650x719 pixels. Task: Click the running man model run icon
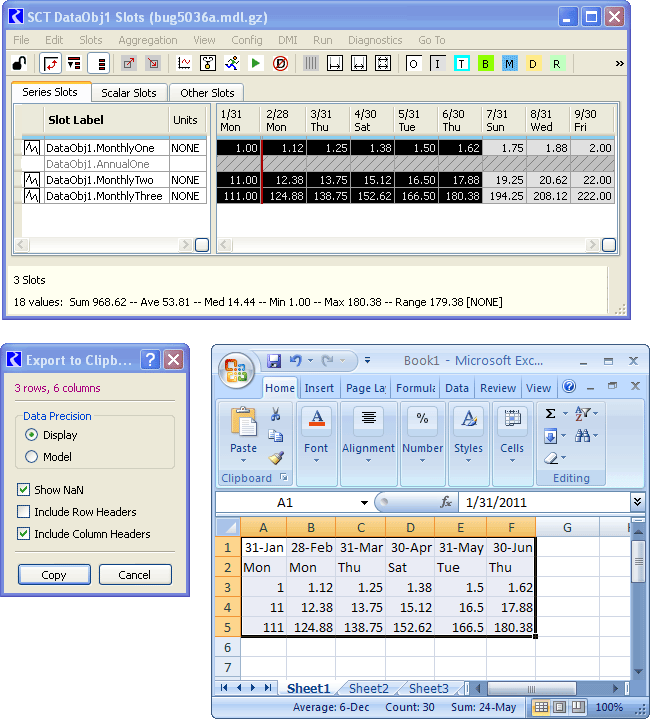[x=232, y=63]
